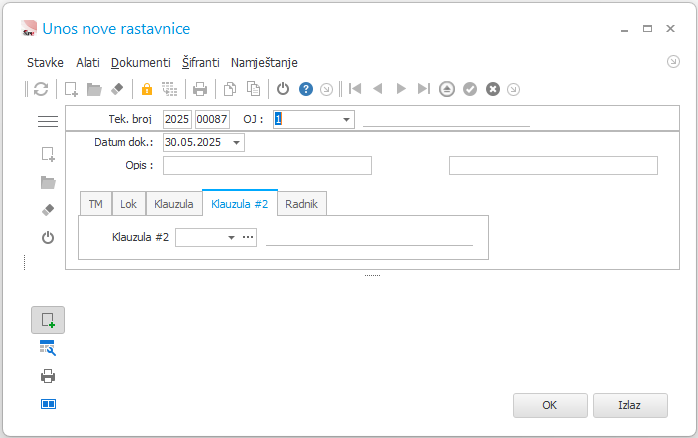Screen dimensions: 698x438
Task: Click the new document toolbar icon
Action: click(71, 89)
